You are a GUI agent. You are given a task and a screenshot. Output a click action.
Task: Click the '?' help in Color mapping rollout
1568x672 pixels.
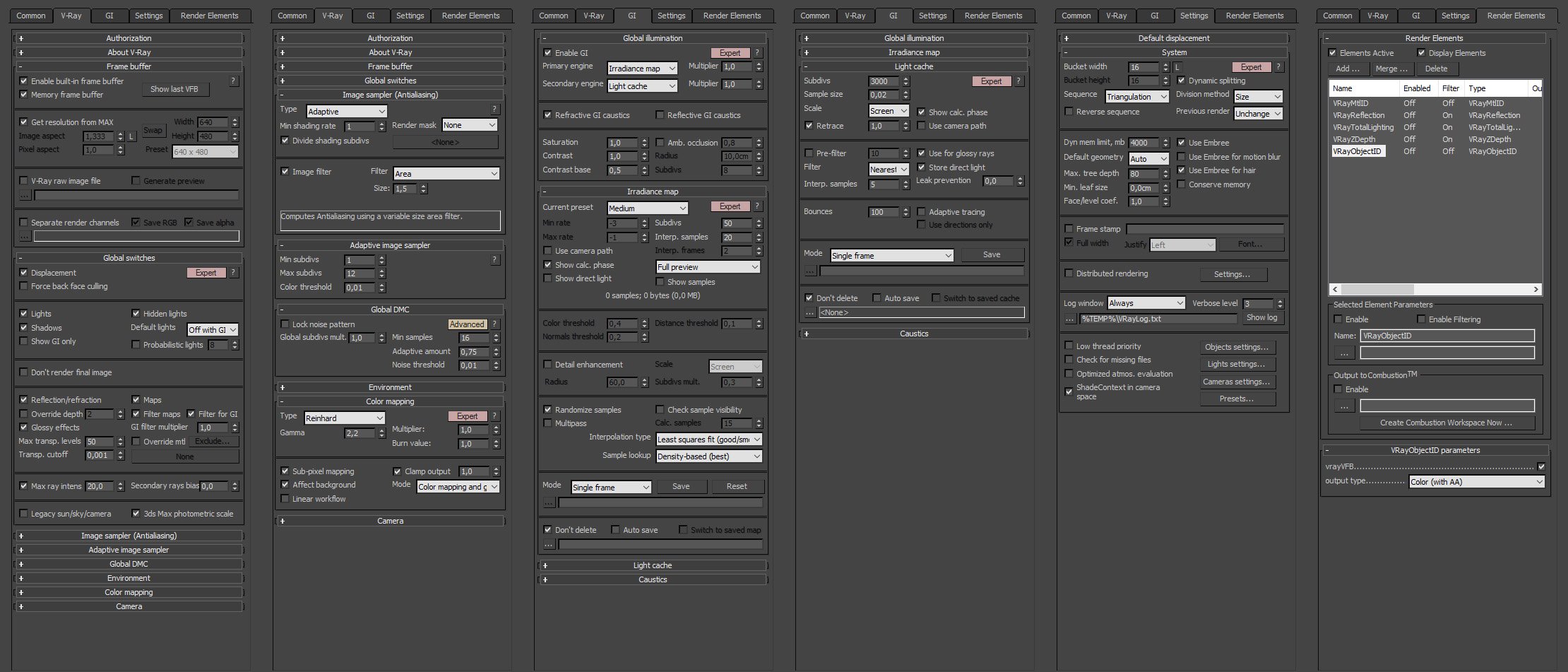point(494,416)
